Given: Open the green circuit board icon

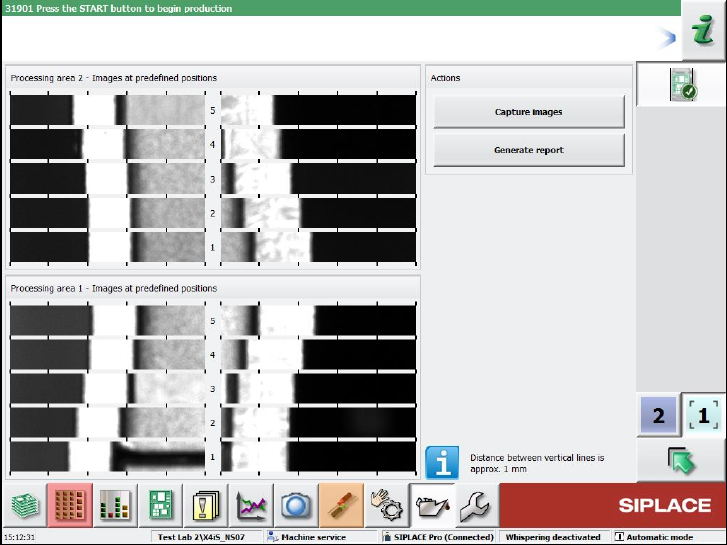Looking at the screenshot, I should tap(160, 505).
